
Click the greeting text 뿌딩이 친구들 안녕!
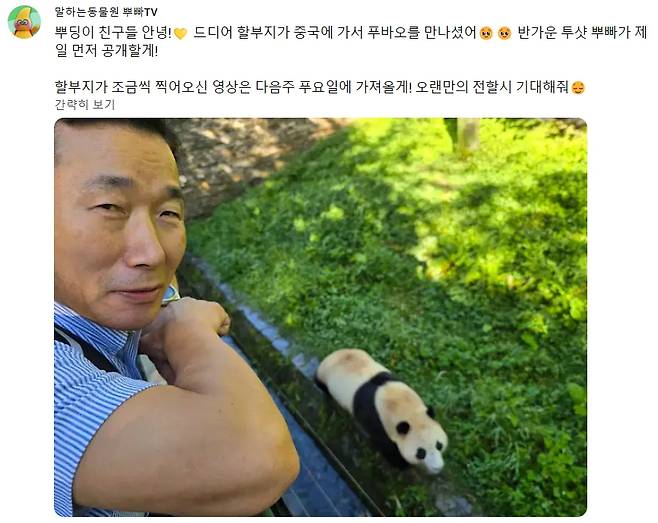click(x=113, y=33)
